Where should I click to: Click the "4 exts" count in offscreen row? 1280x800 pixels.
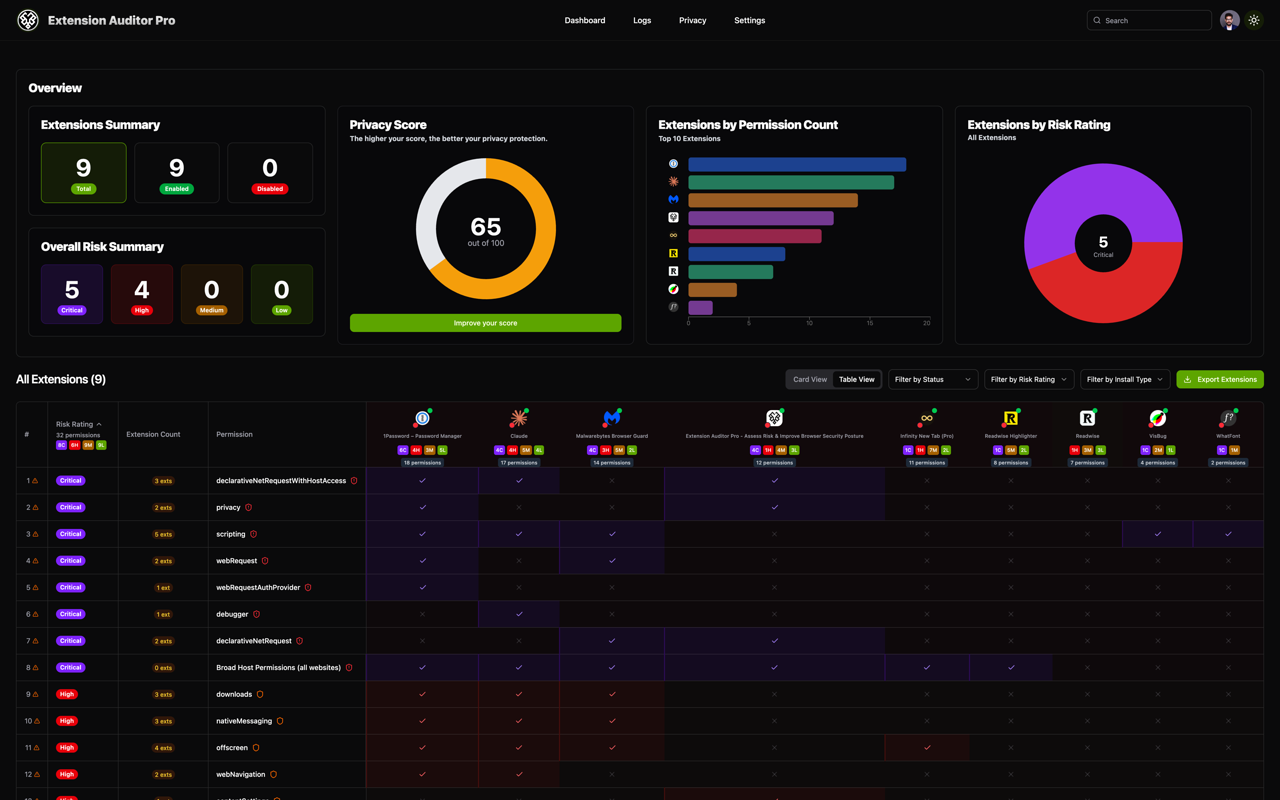tap(163, 747)
